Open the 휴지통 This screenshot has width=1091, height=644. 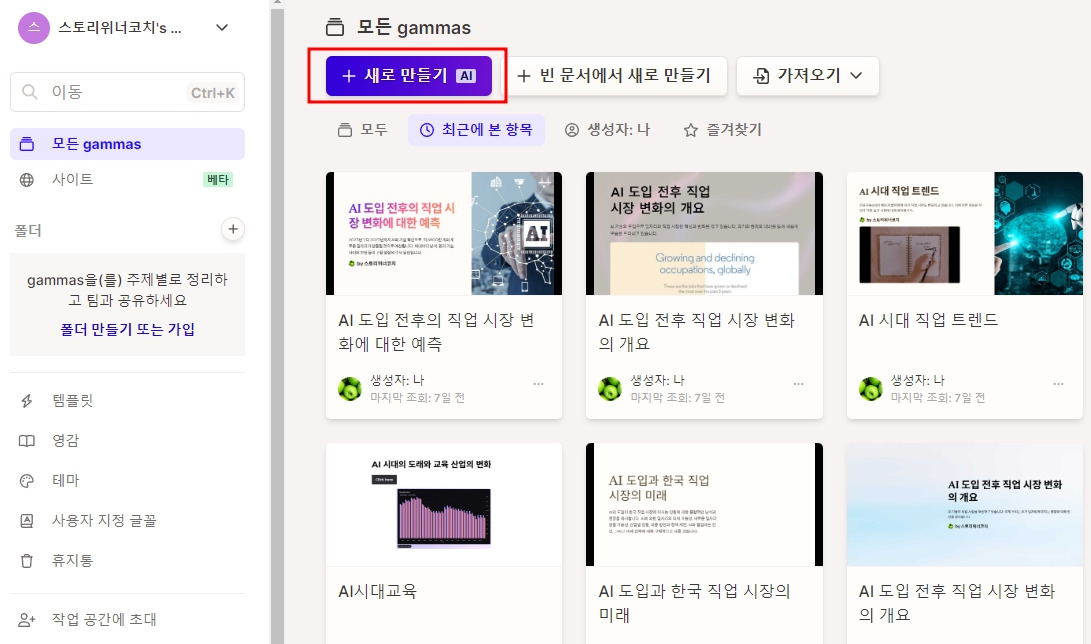(70, 559)
